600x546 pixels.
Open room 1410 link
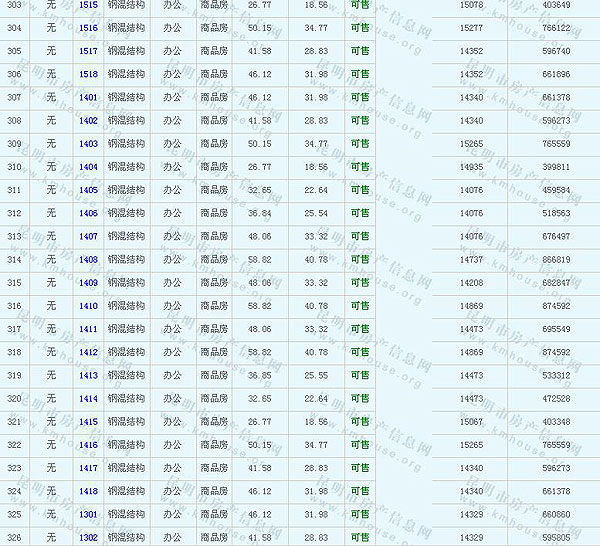click(88, 306)
